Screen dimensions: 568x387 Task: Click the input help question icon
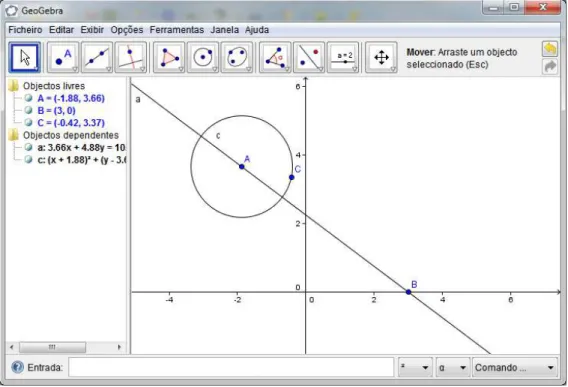coord(17,367)
